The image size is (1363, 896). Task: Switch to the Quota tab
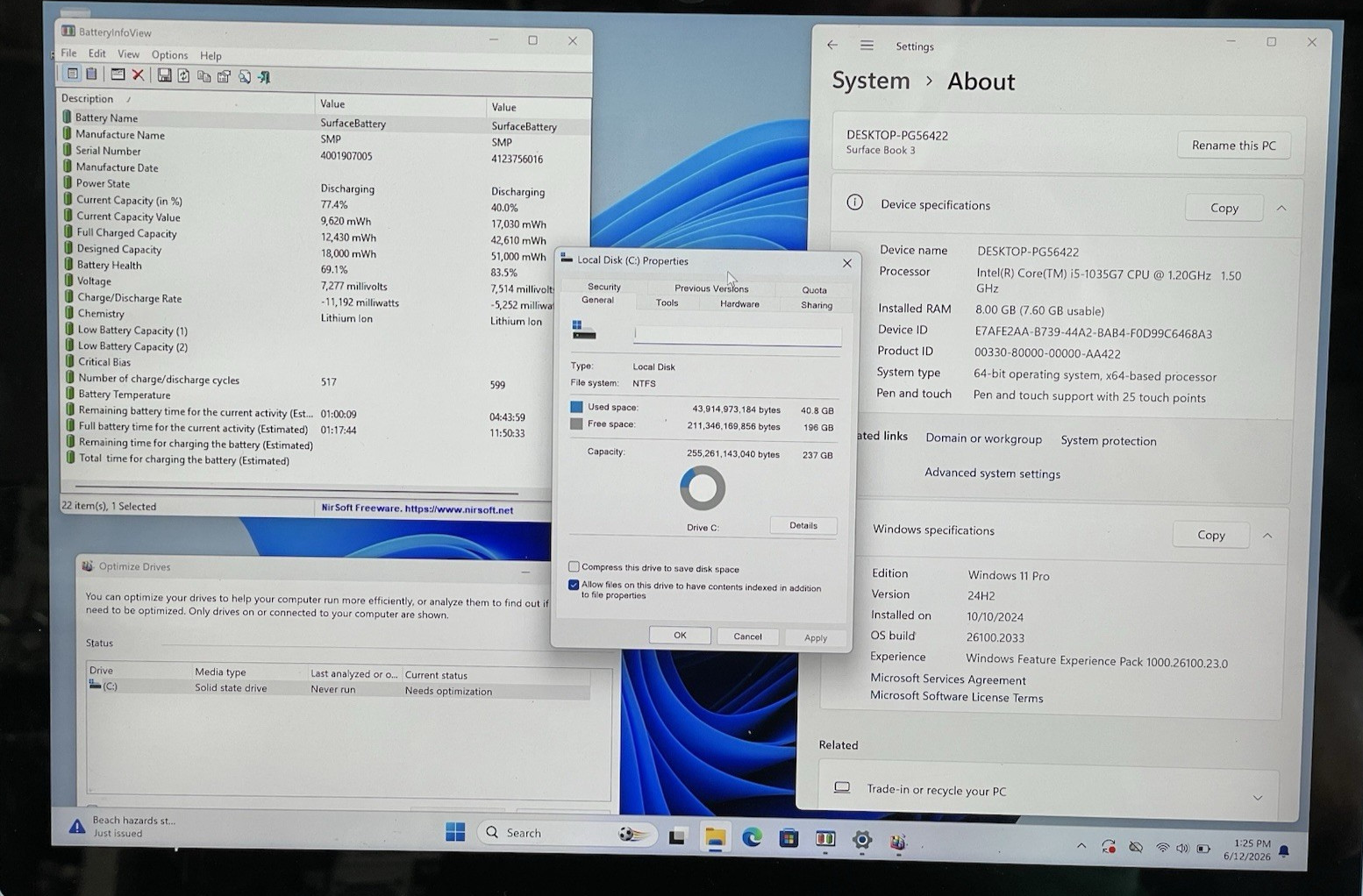[x=814, y=290]
